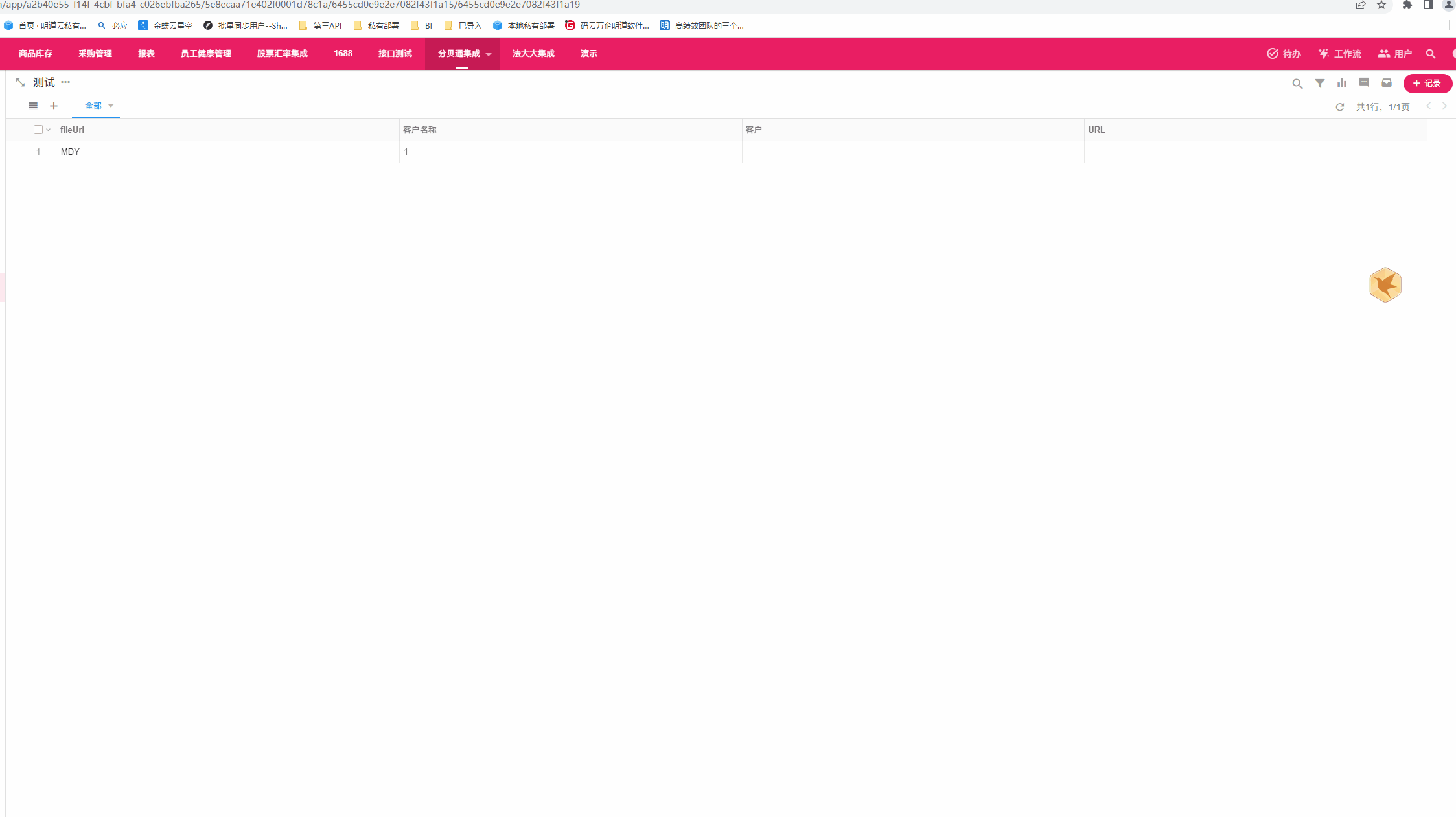This screenshot has width=1456, height=817.
Task: Click the worksheet search magnifier icon
Action: [x=1297, y=84]
